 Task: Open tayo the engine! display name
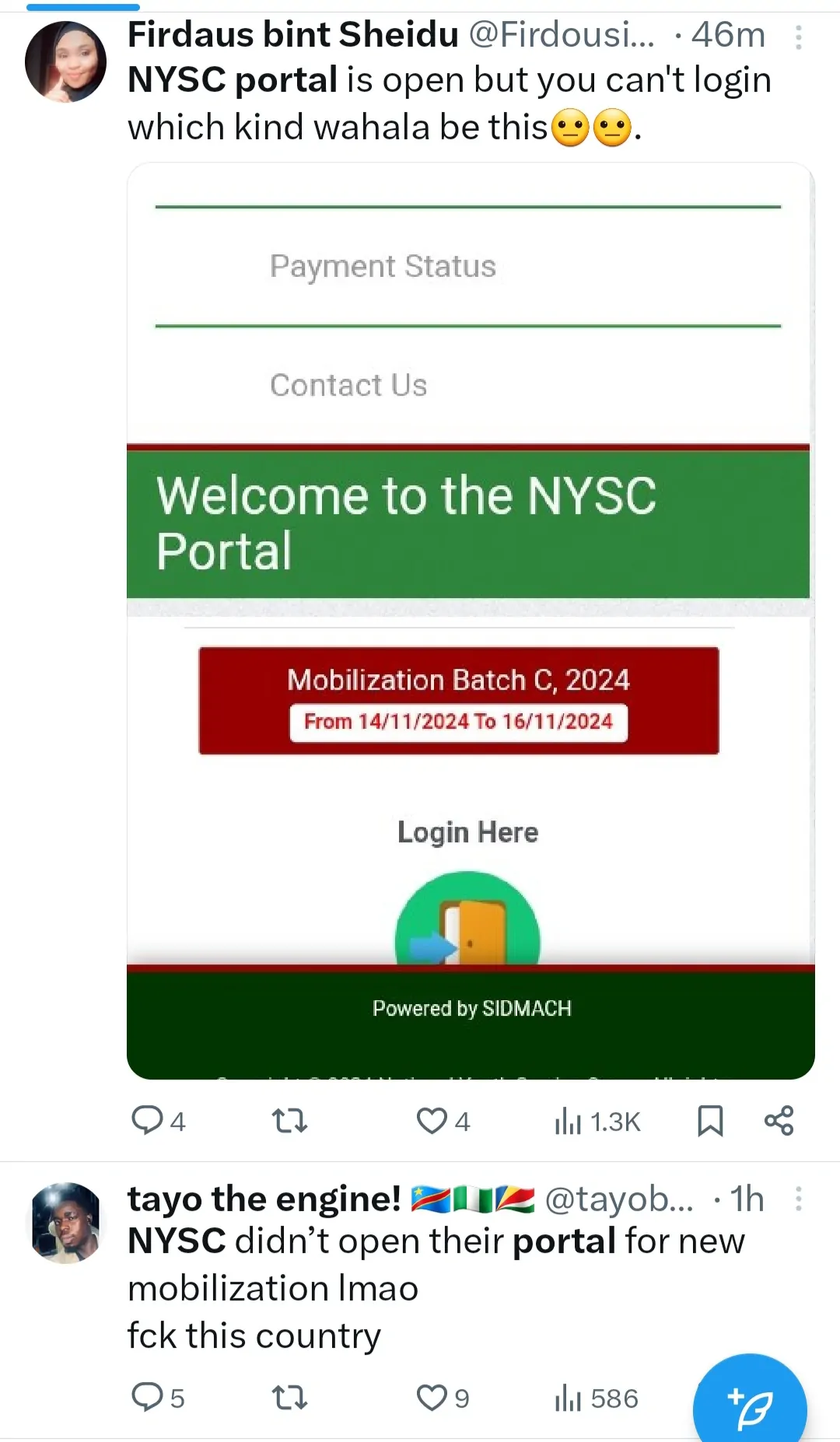click(264, 1199)
